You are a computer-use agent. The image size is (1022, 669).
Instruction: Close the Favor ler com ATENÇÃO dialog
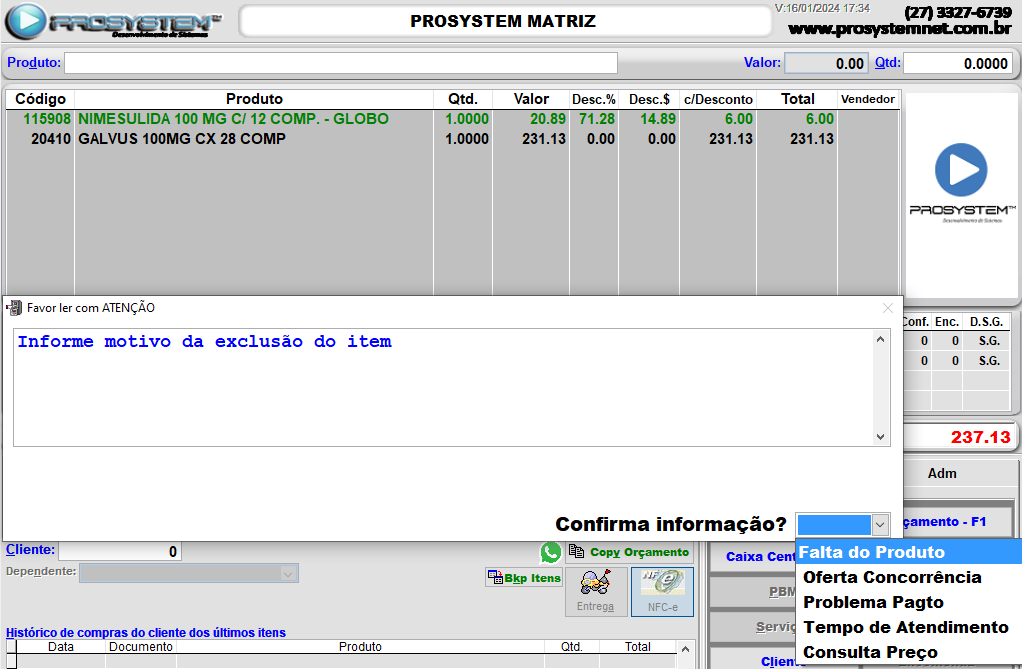click(x=887, y=308)
